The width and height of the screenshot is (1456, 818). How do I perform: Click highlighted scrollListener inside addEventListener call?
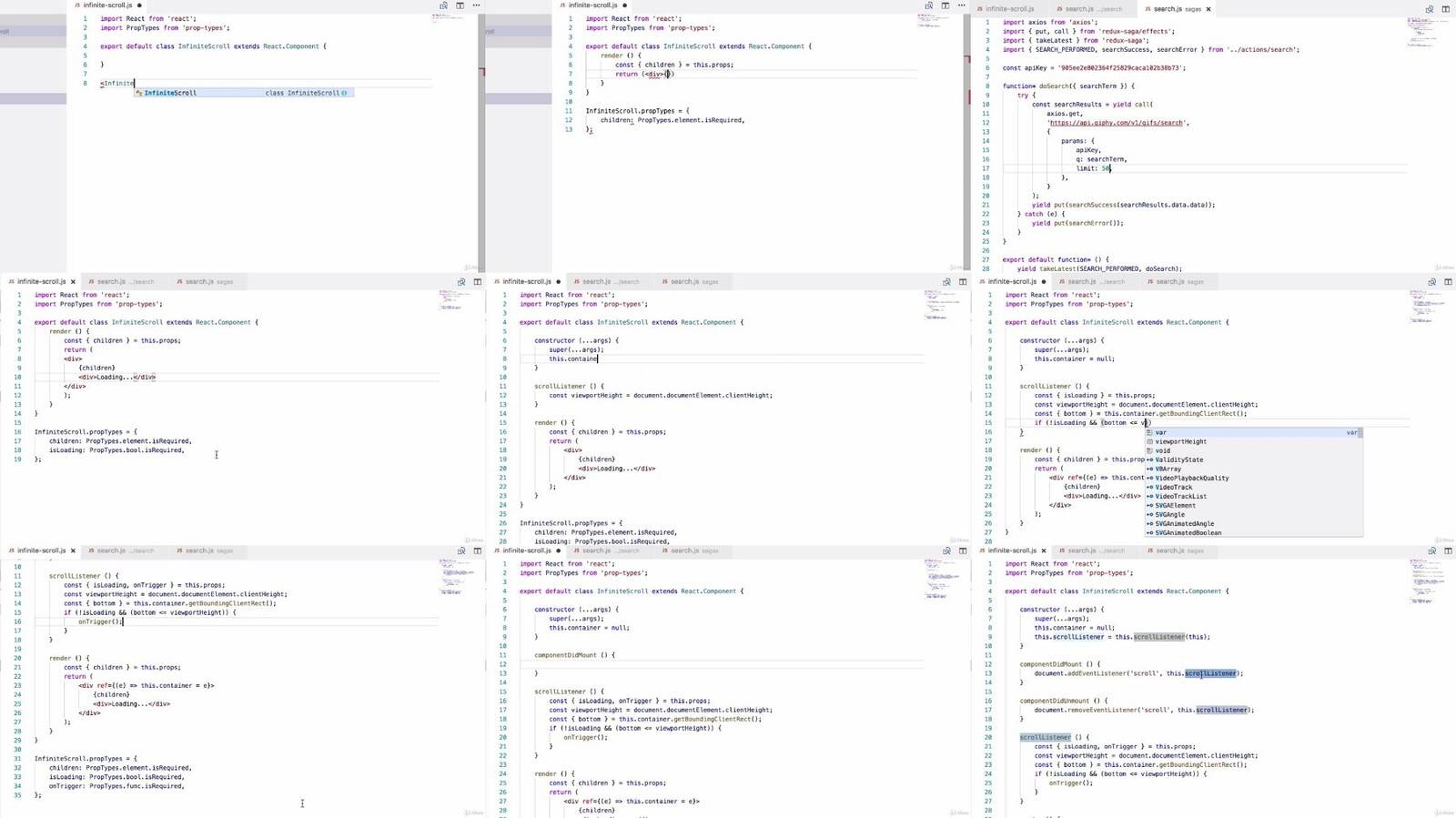pyautogui.click(x=1210, y=673)
